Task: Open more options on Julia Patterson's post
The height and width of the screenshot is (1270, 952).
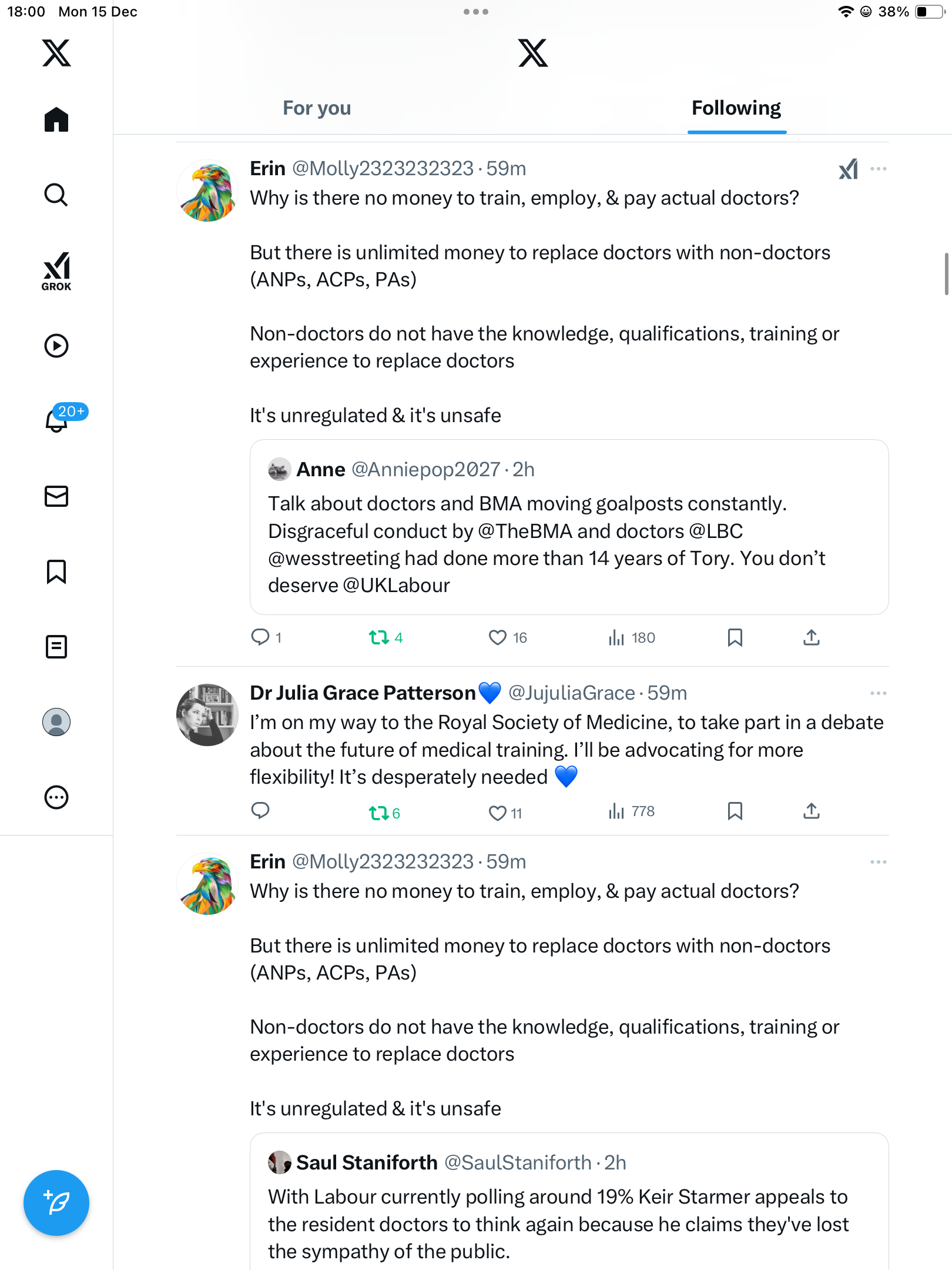Action: click(x=879, y=693)
